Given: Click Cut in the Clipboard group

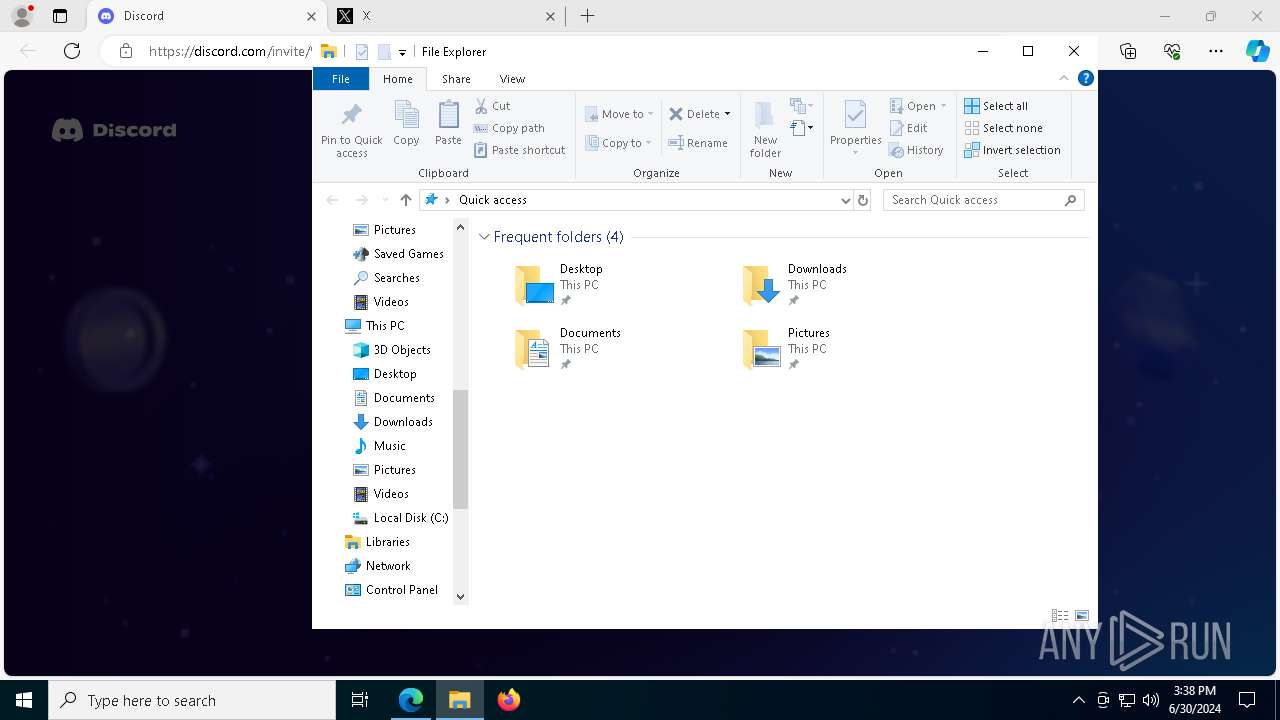Looking at the screenshot, I should (x=492, y=106).
